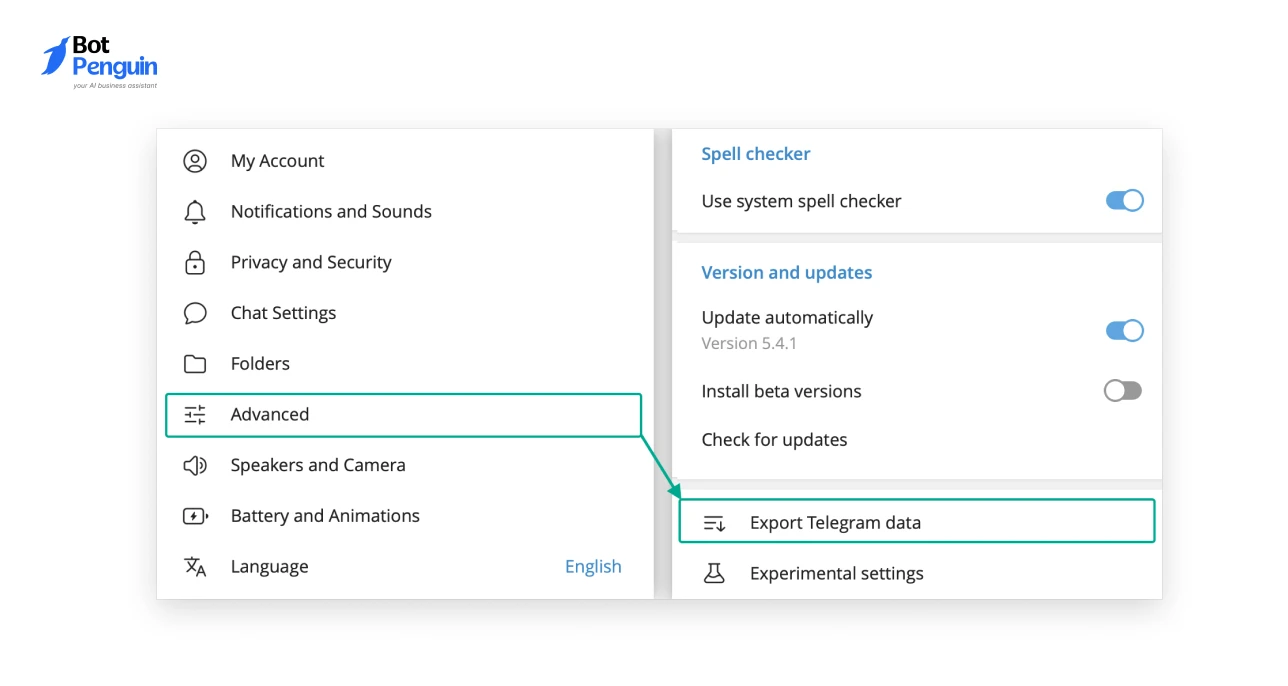Screen dimensions: 1288x686
Task: Click the Export Telegram data list-arrow icon
Action: pyautogui.click(x=714, y=523)
